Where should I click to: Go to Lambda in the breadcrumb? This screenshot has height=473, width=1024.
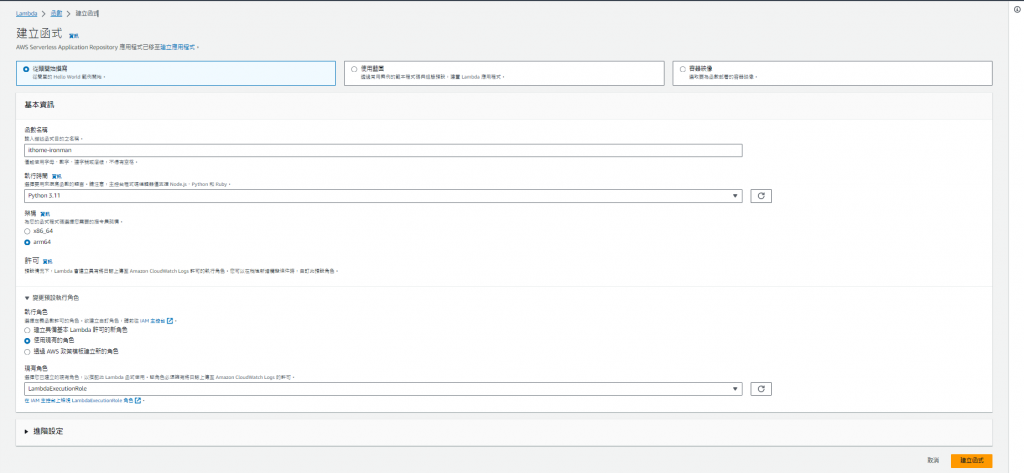point(27,13)
